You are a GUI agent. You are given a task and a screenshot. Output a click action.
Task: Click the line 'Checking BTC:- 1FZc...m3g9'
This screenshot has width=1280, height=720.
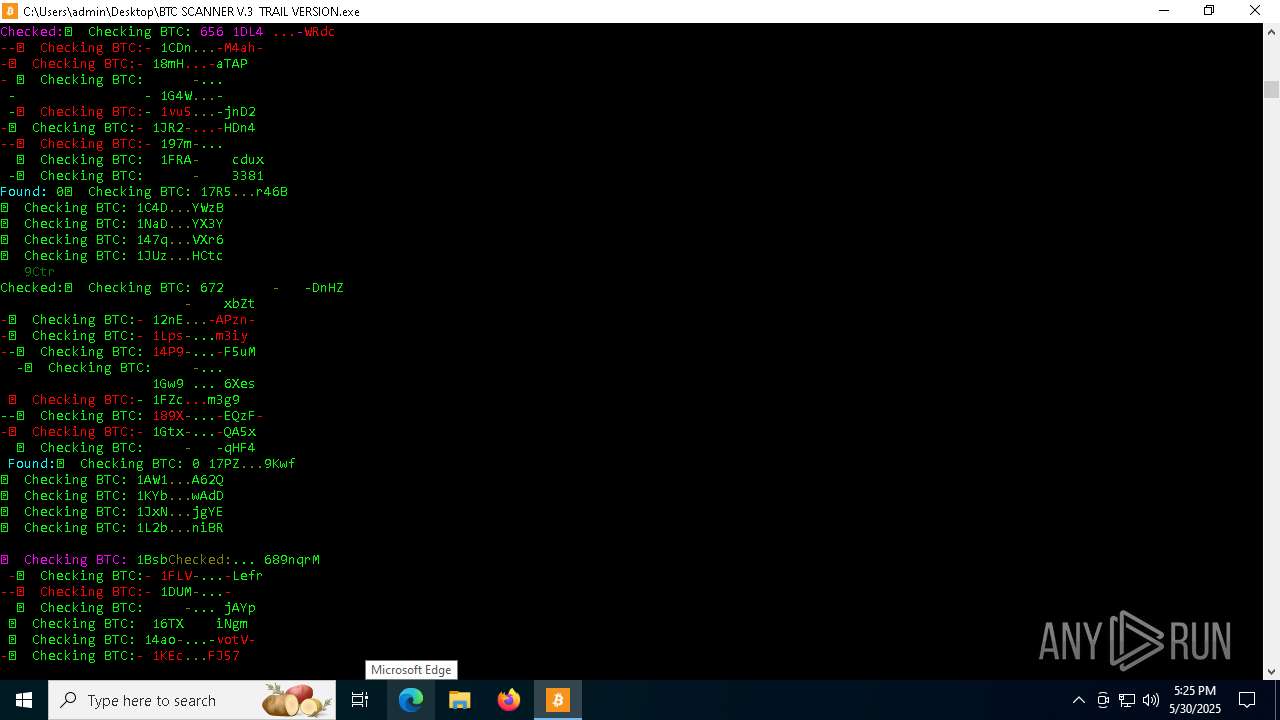pyautogui.click(x=124, y=399)
